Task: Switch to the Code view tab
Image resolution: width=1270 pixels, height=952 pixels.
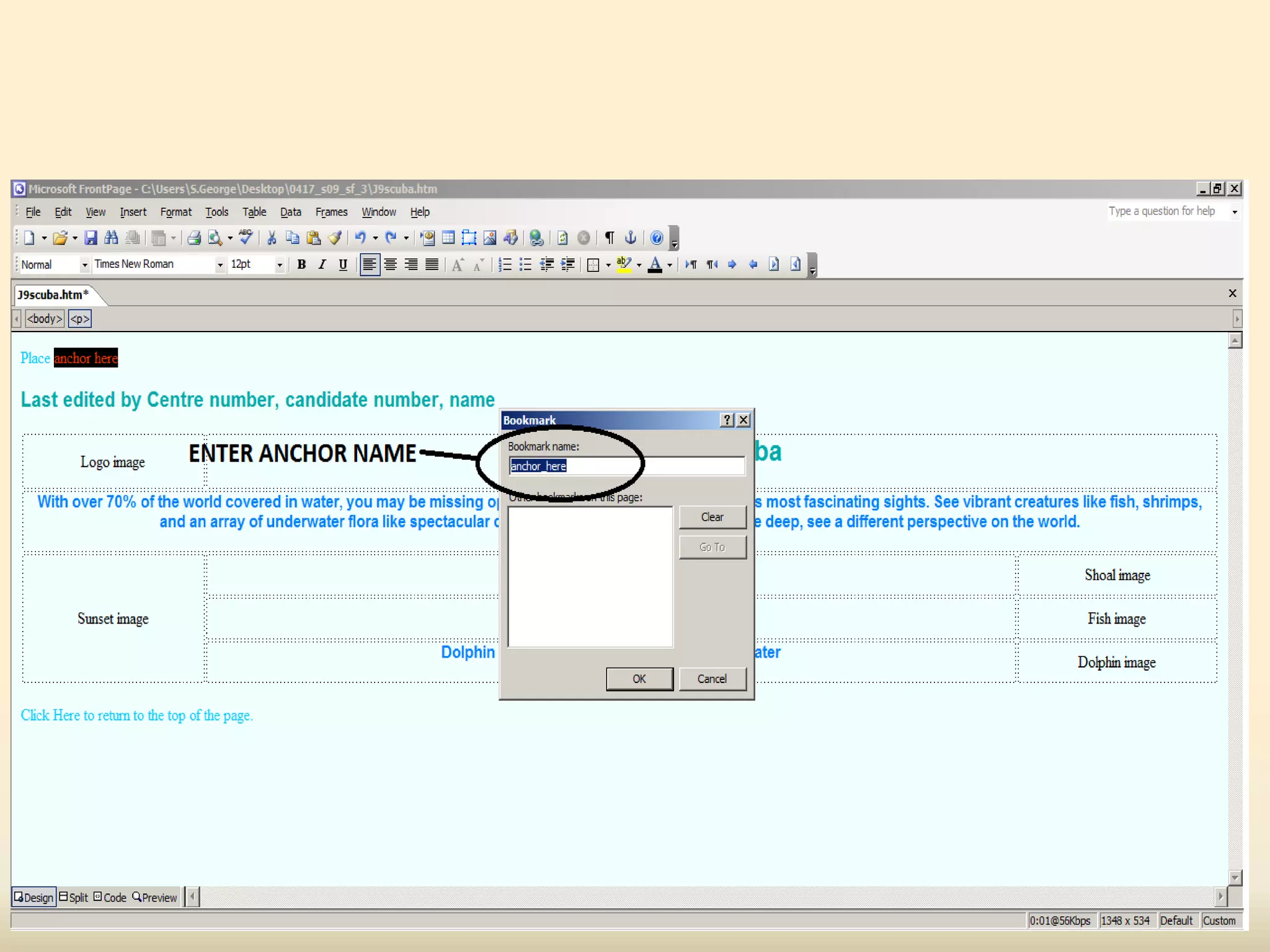Action: [x=110, y=897]
